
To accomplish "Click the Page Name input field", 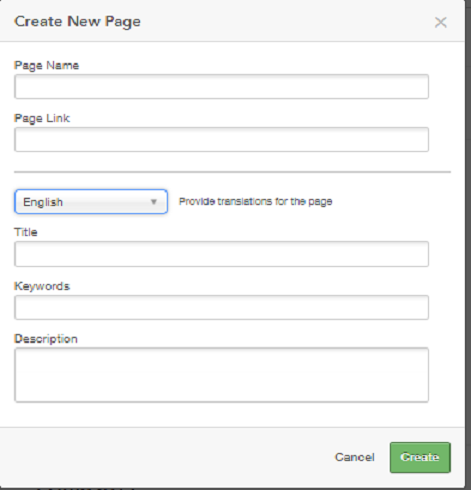I will (221, 86).
